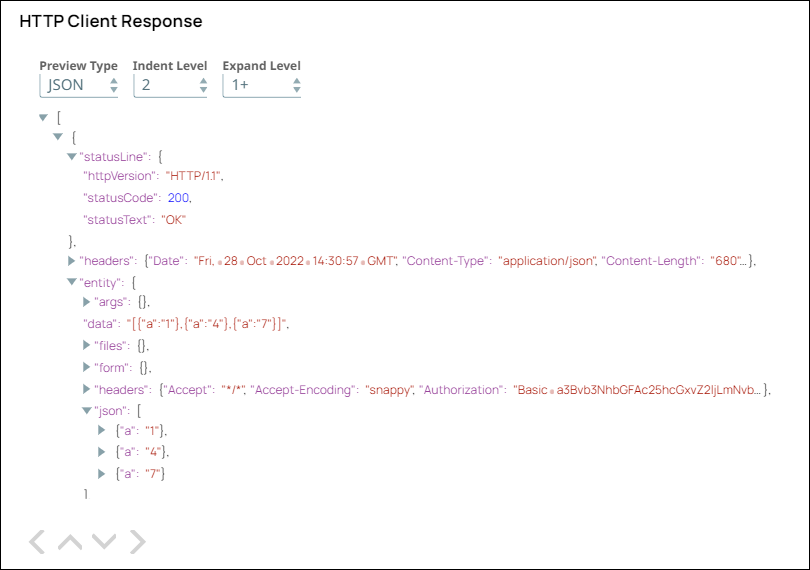Click the Indent Level input field
Screen dimensions: 810x570
click(x=165, y=85)
